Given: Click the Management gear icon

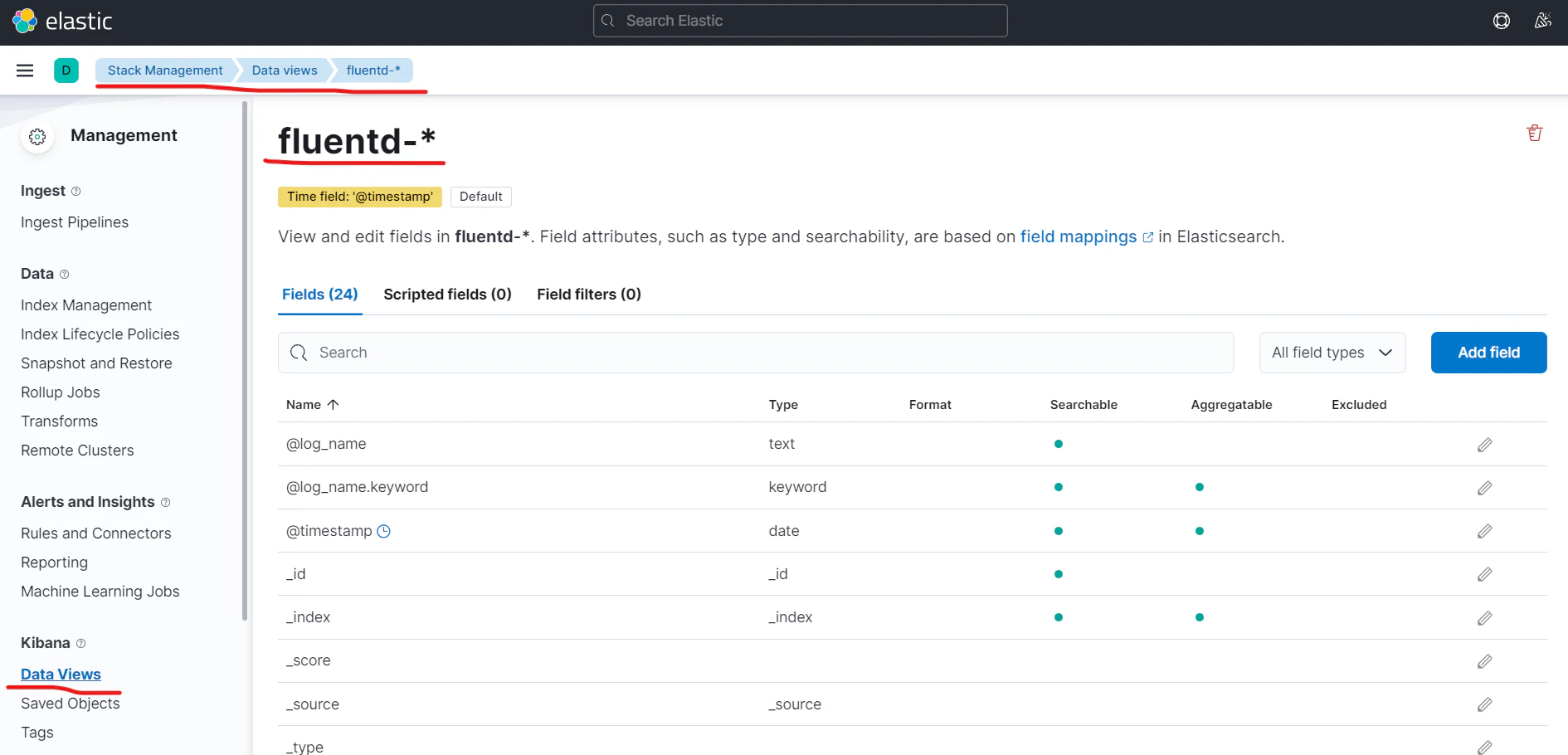Looking at the screenshot, I should (x=37, y=137).
